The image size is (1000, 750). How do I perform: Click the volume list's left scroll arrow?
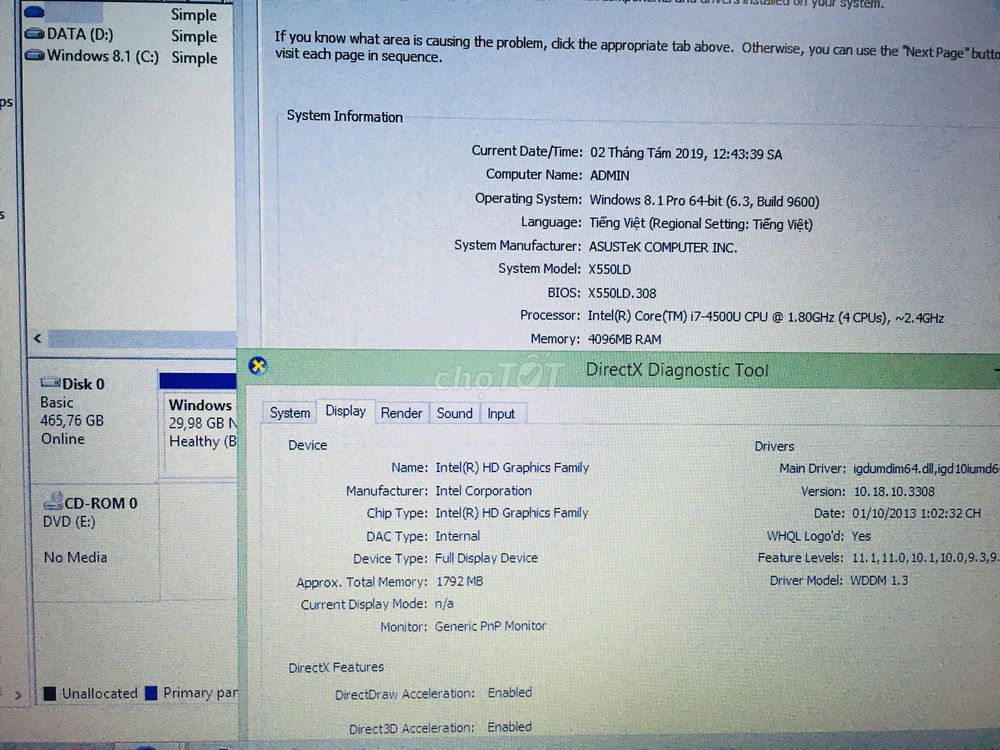pos(38,339)
